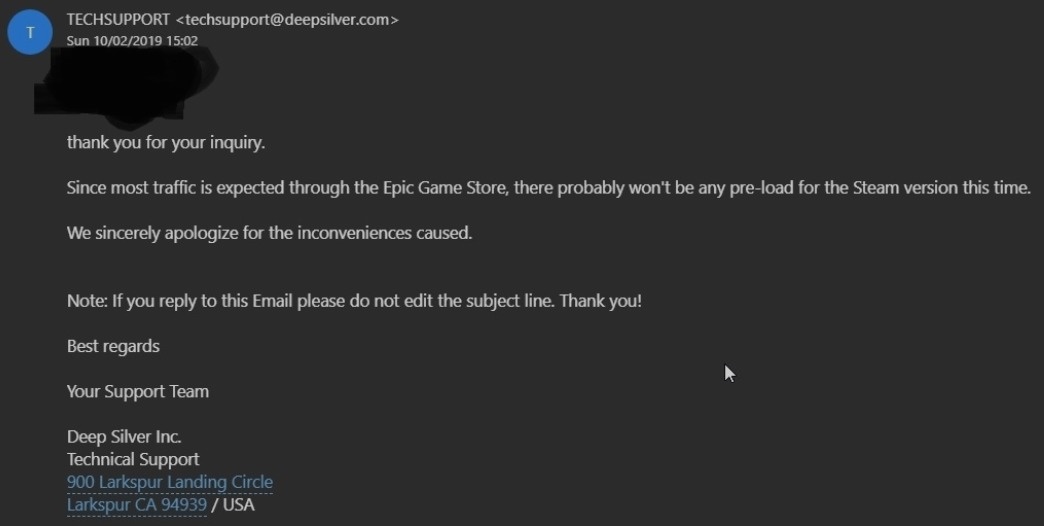Open the 900 Larkspur Landing Circle address link
Image resolution: width=1044 pixels, height=526 pixels.
(x=170, y=482)
